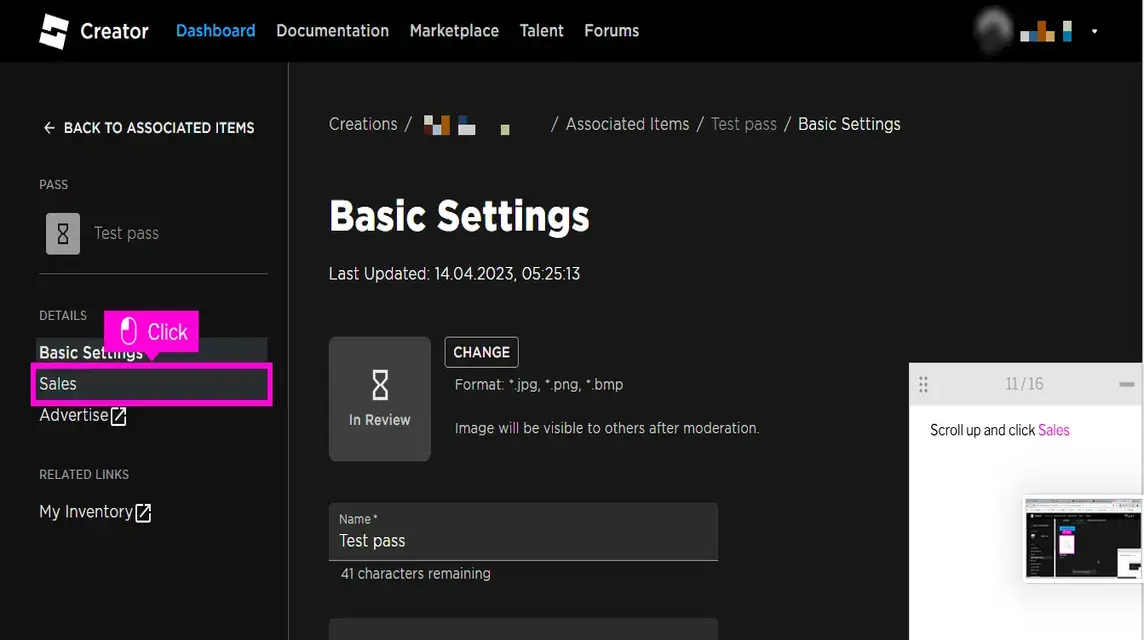This screenshot has width=1144, height=640.
Task: Click the profile avatar icon
Action: 992,30
